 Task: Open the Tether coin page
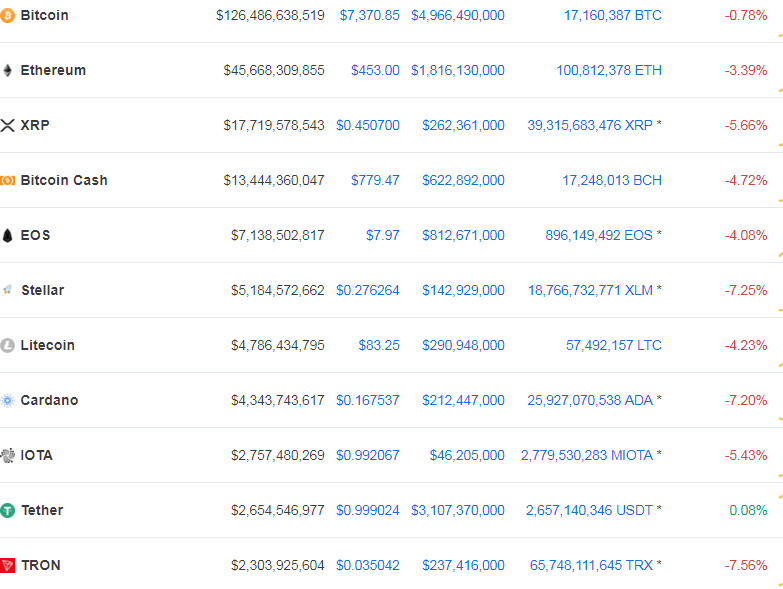pyautogui.click(x=42, y=510)
